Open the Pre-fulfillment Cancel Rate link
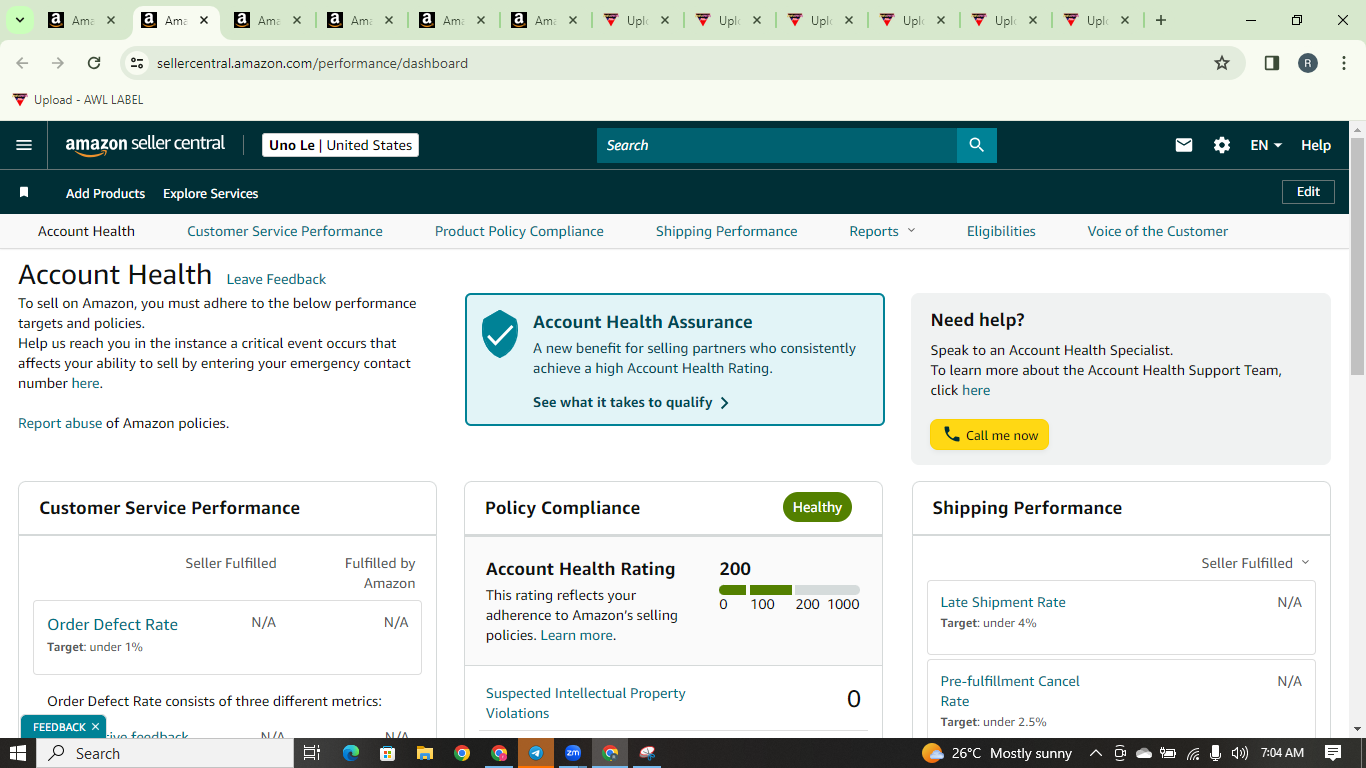The width and height of the screenshot is (1366, 768). click(1010, 691)
